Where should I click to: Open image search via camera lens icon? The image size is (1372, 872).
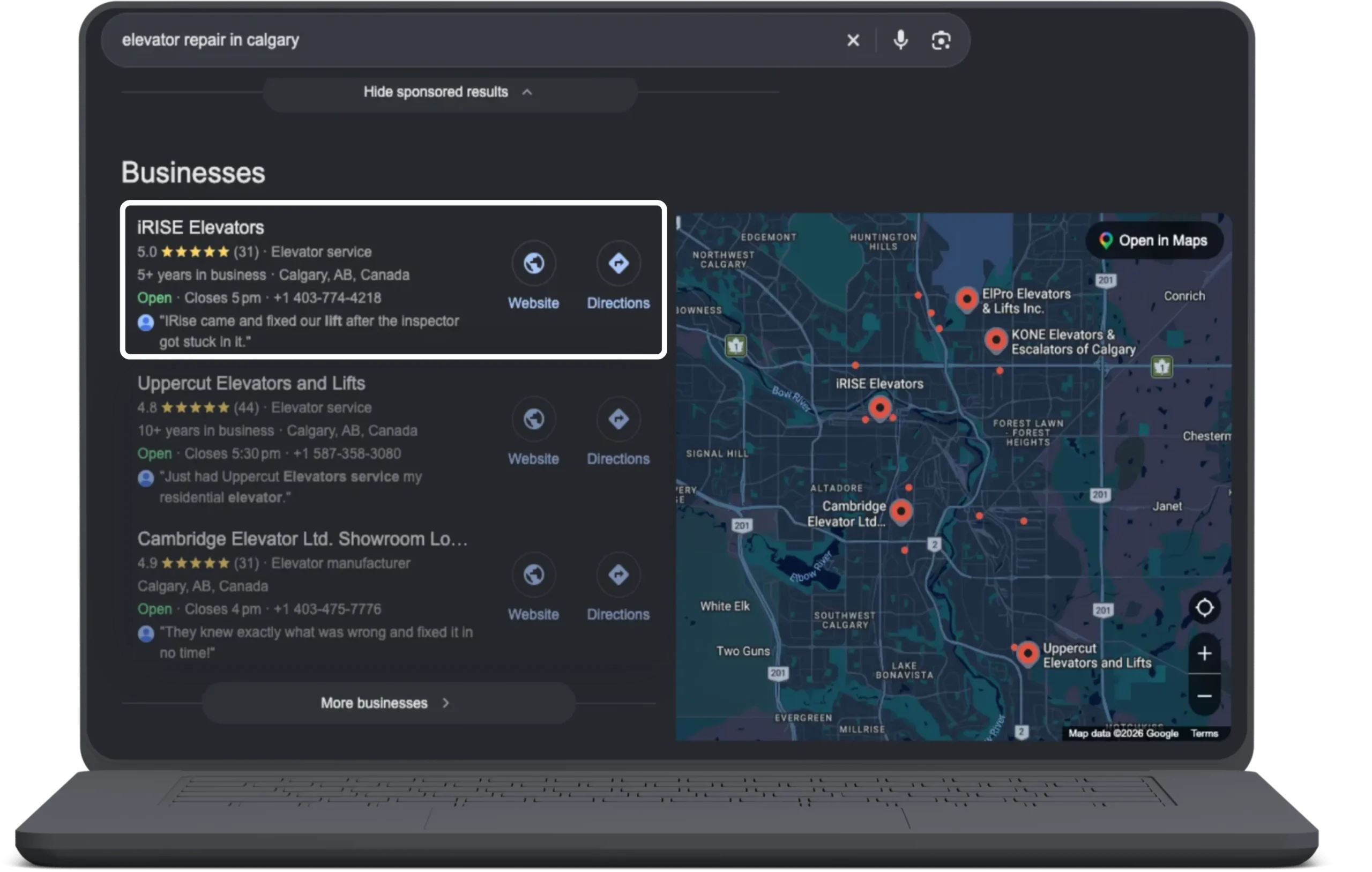[941, 41]
